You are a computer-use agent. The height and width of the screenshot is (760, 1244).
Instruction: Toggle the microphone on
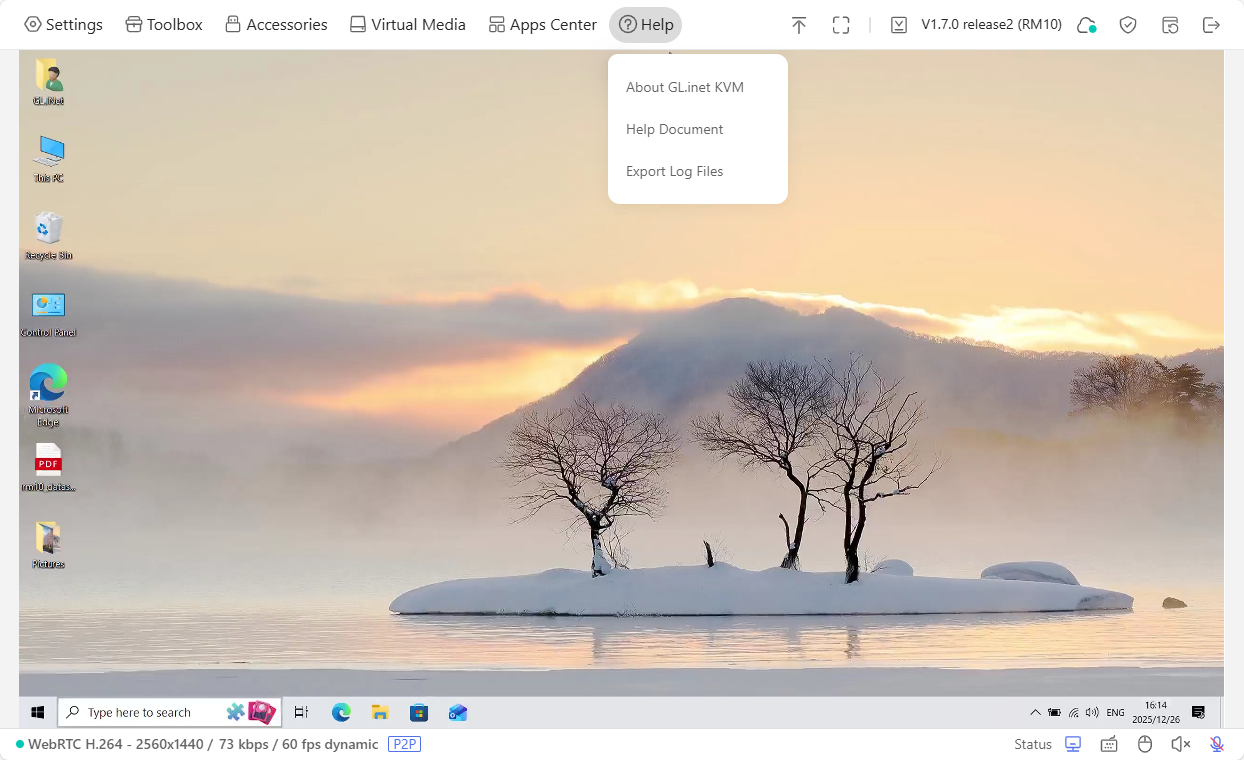pyautogui.click(x=1216, y=744)
